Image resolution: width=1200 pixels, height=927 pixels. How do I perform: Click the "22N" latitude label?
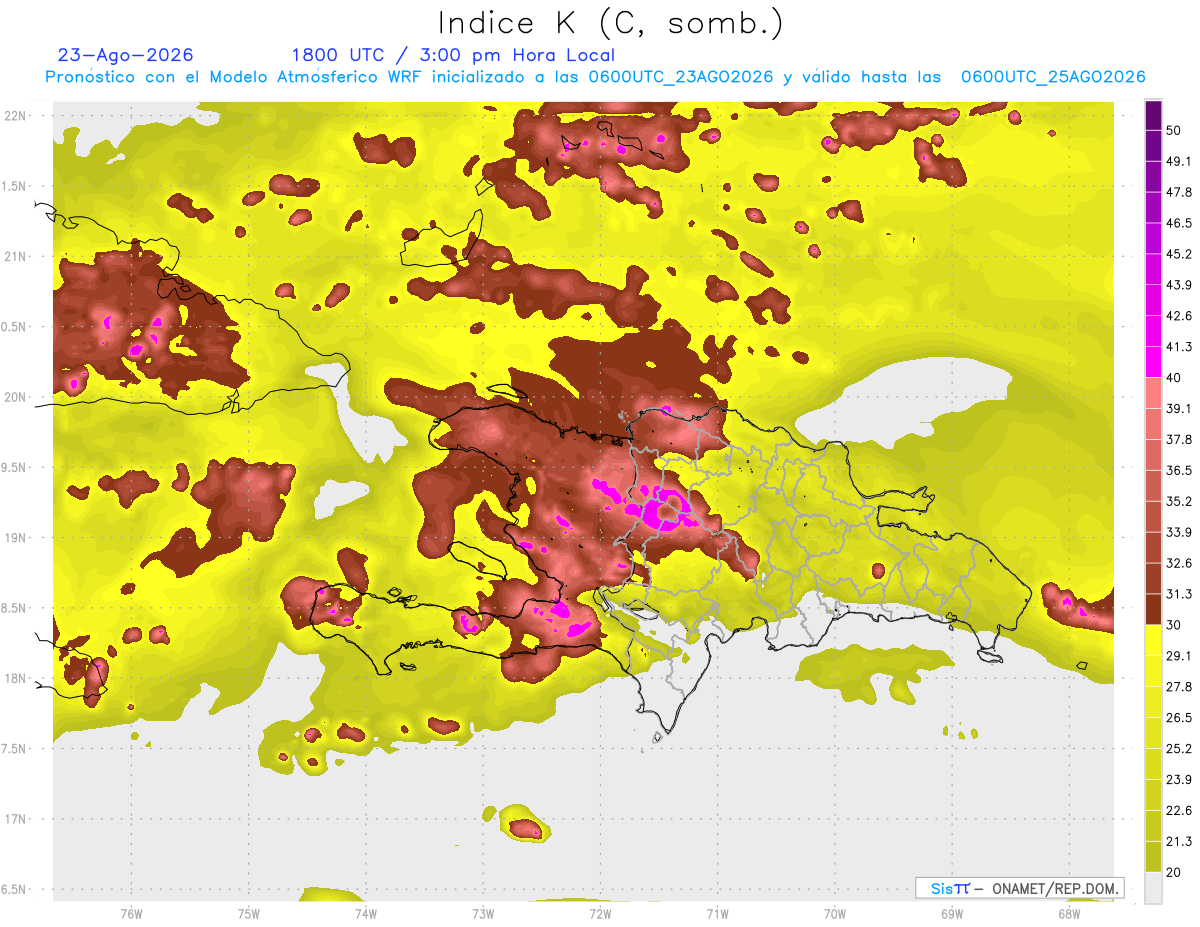click(17, 115)
